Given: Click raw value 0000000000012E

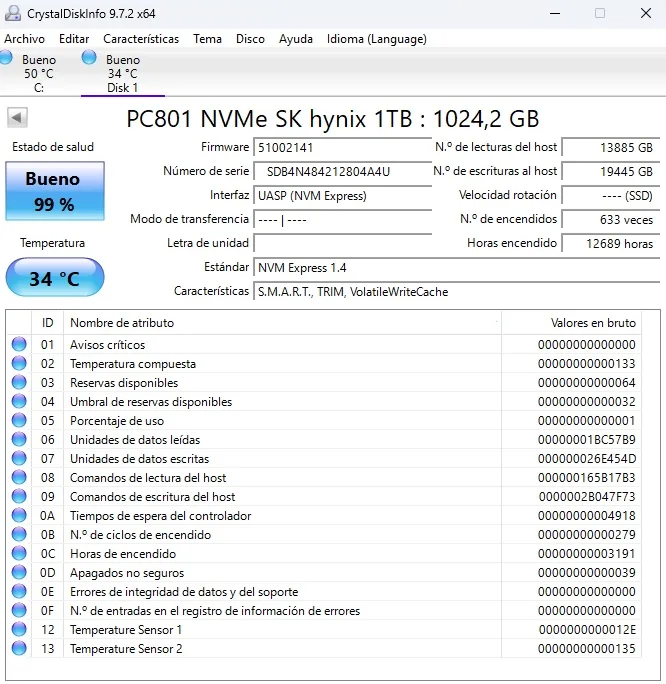Looking at the screenshot, I should click(x=587, y=630).
